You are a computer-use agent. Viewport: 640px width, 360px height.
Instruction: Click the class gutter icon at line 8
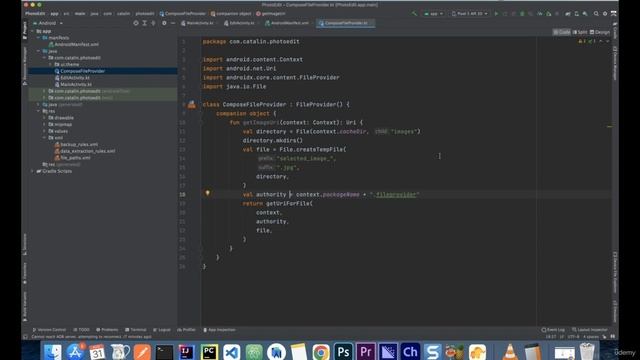(191, 104)
